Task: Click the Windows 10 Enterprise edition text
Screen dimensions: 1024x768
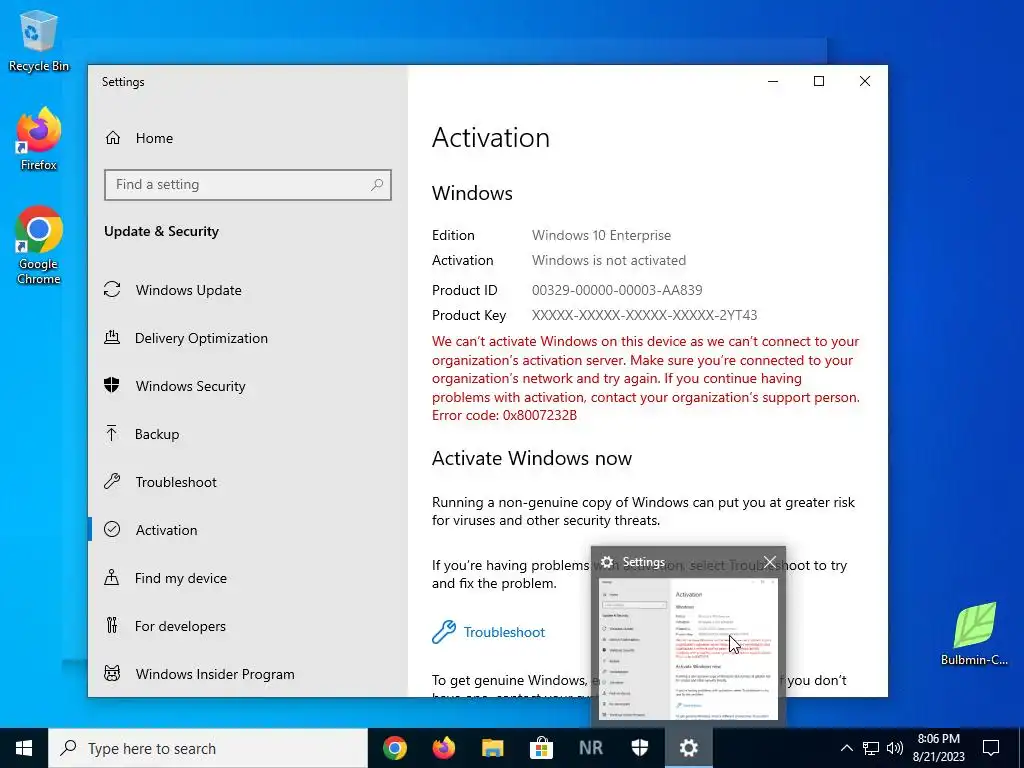Action: tap(601, 235)
